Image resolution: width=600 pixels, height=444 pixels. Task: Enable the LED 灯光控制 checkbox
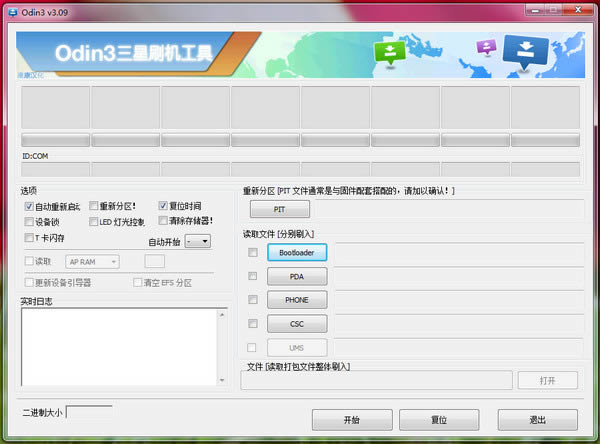point(94,222)
